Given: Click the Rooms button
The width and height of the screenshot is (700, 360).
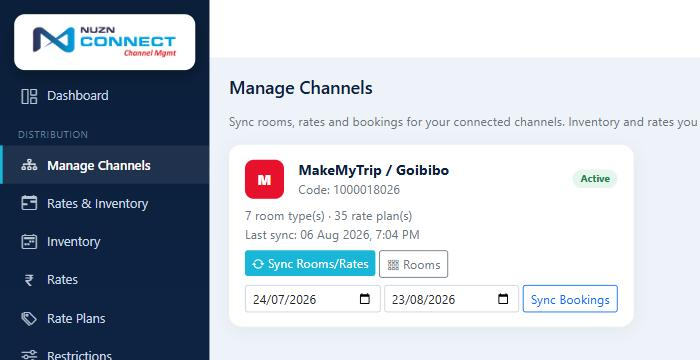Looking at the screenshot, I should [413, 264].
